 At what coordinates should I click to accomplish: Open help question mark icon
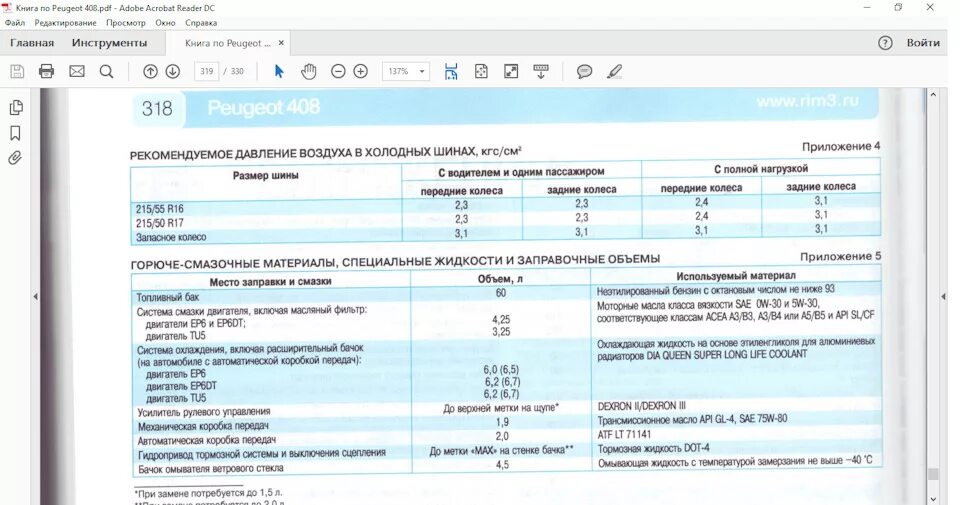[885, 43]
